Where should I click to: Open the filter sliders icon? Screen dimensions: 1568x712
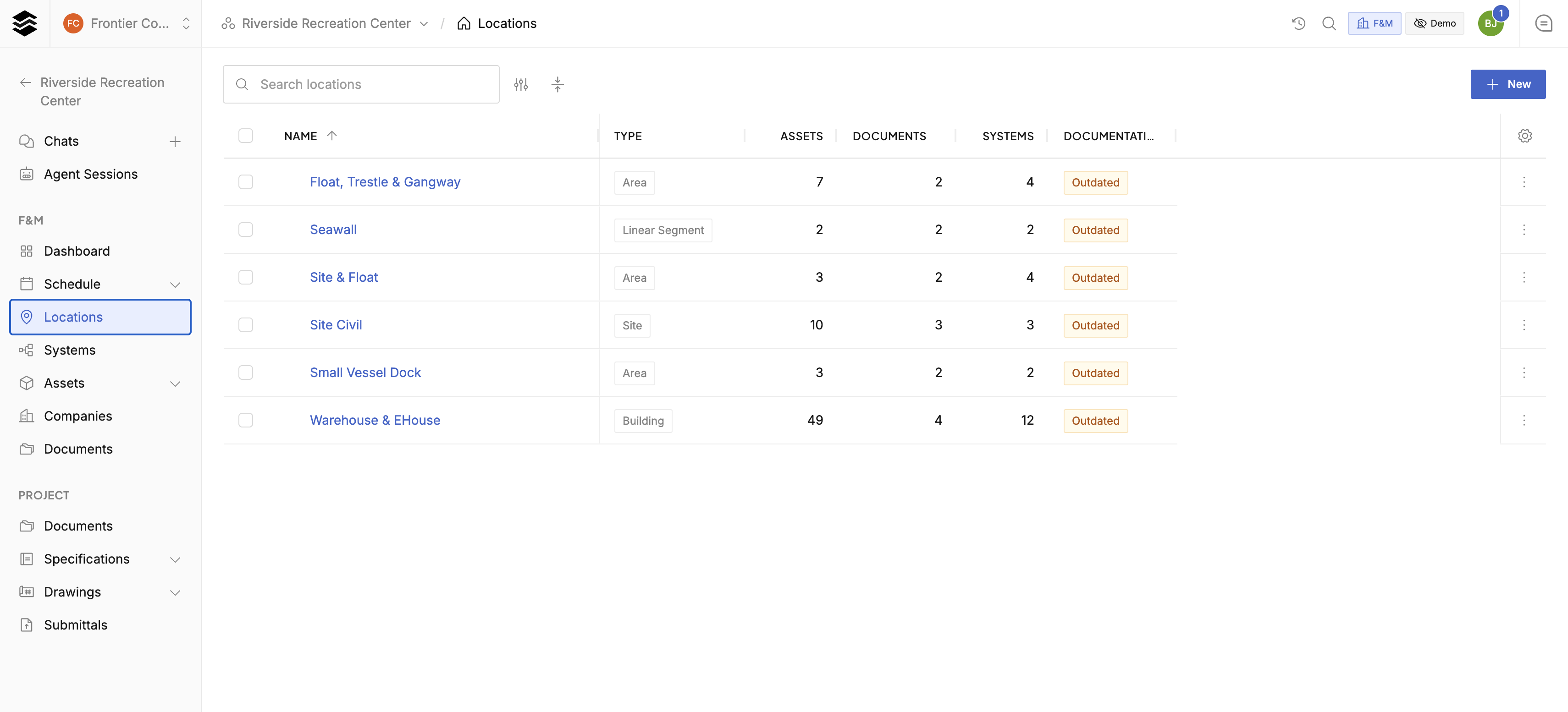(x=521, y=85)
